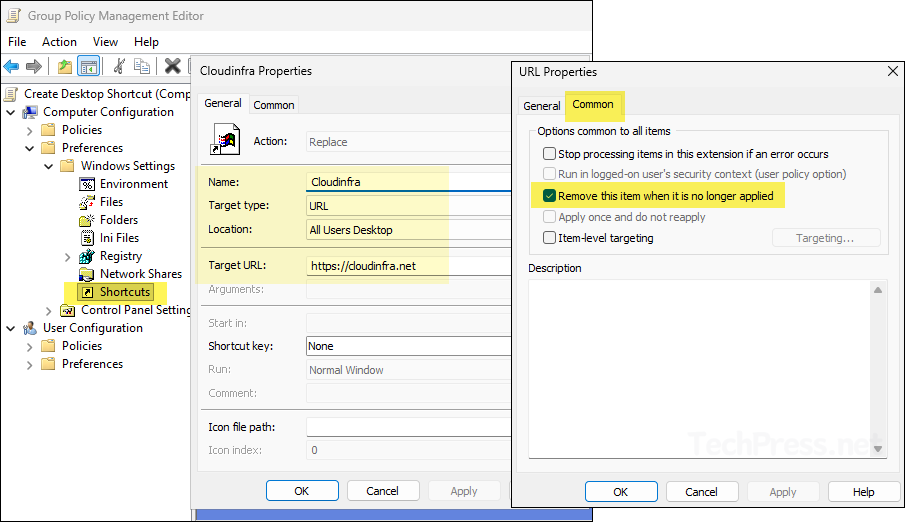Click the Policies folder icon under Computer Configuration
Viewport: 905px width, 522px height.
(x=48, y=130)
